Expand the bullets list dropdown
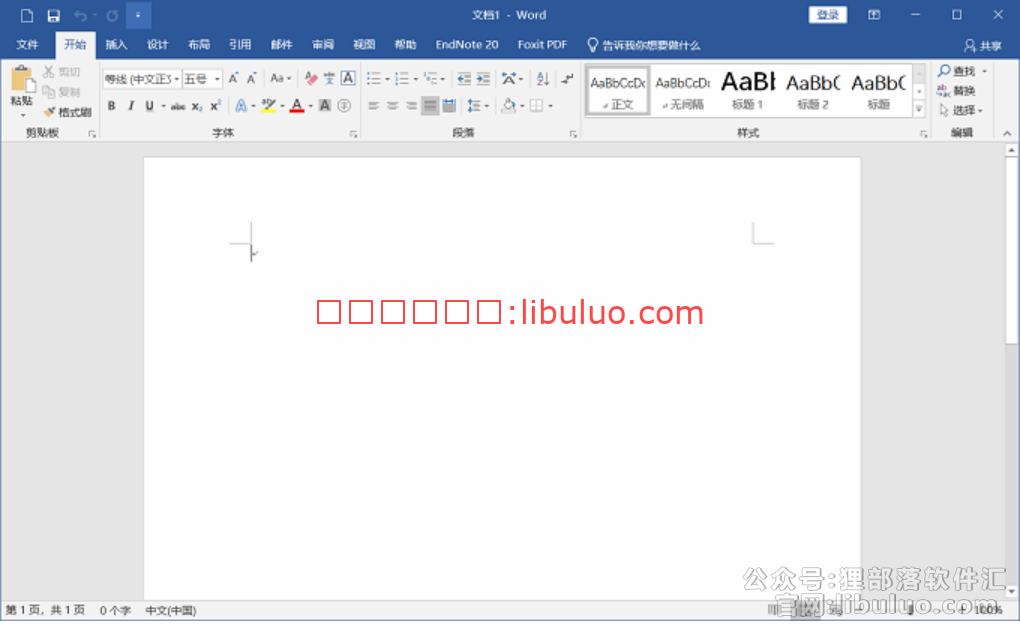This screenshot has height=624, width=1020. click(x=387, y=80)
